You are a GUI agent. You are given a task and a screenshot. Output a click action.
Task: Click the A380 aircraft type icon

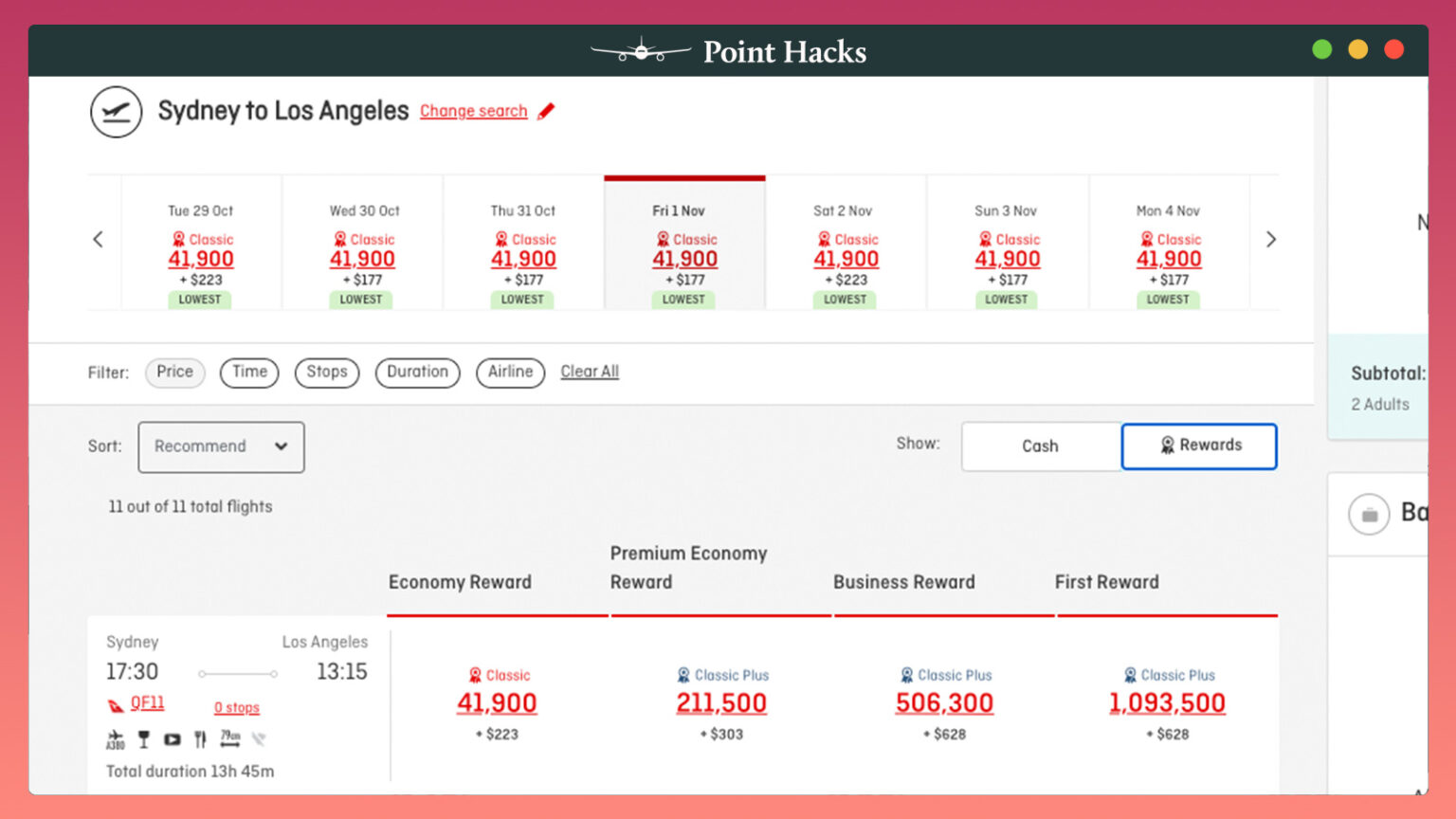(x=116, y=738)
